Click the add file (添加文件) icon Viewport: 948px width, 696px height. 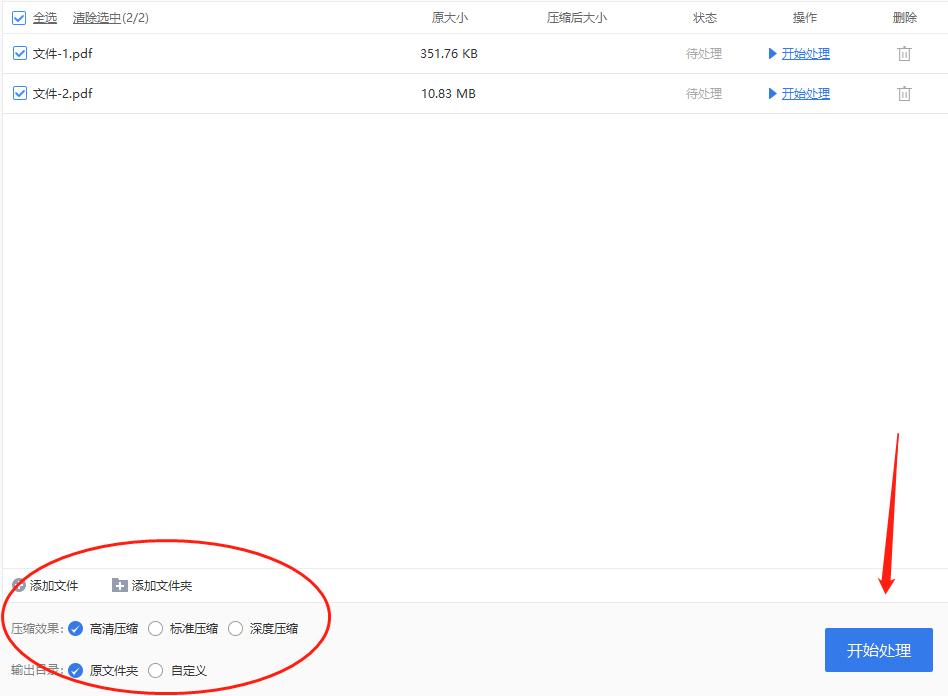click(x=20, y=586)
